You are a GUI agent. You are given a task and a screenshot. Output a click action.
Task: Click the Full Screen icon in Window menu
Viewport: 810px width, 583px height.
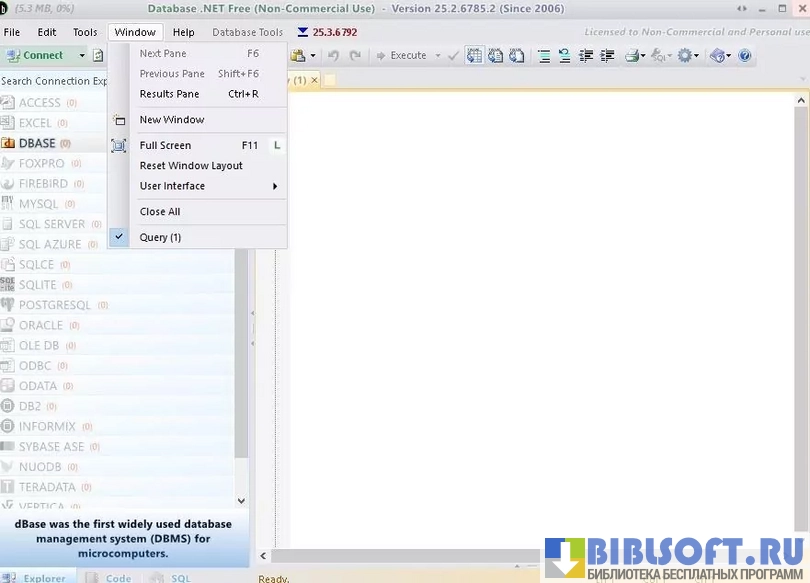pos(119,145)
